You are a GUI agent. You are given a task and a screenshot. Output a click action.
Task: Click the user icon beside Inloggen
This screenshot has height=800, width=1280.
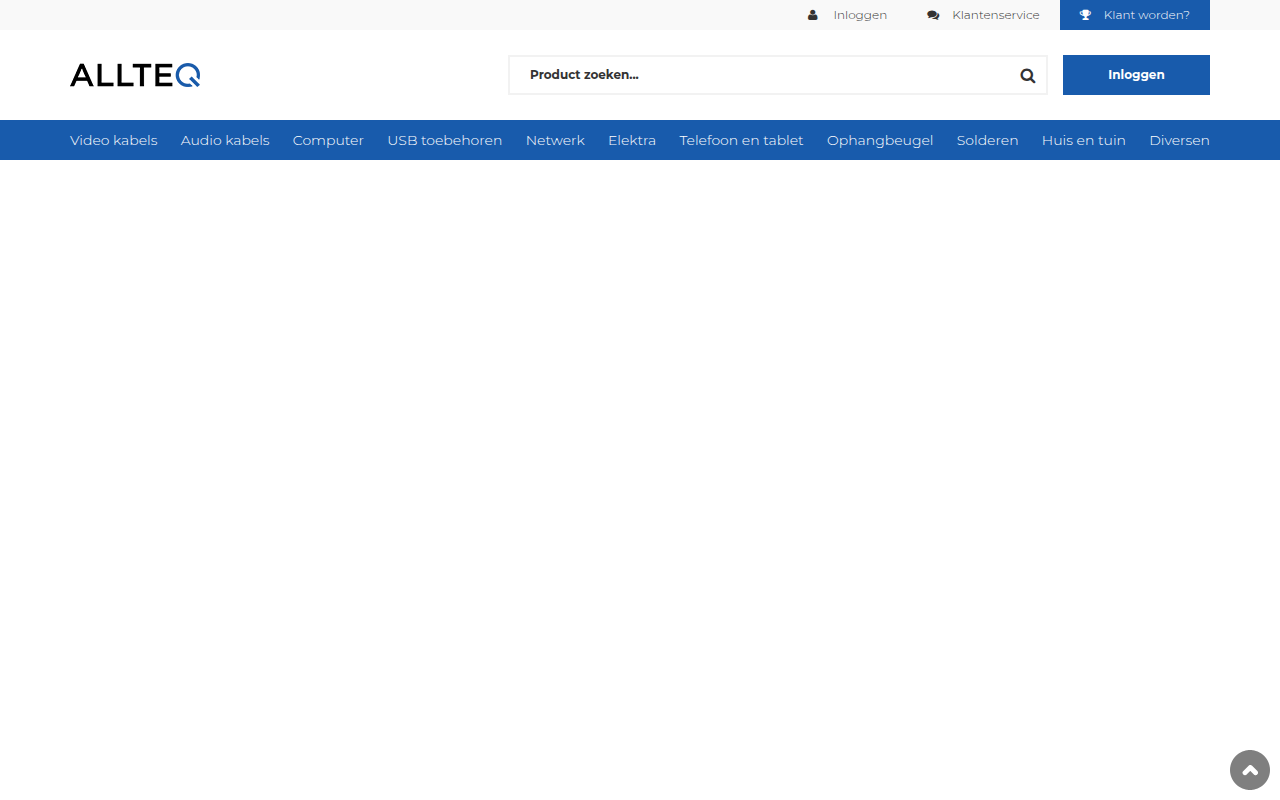coord(813,15)
